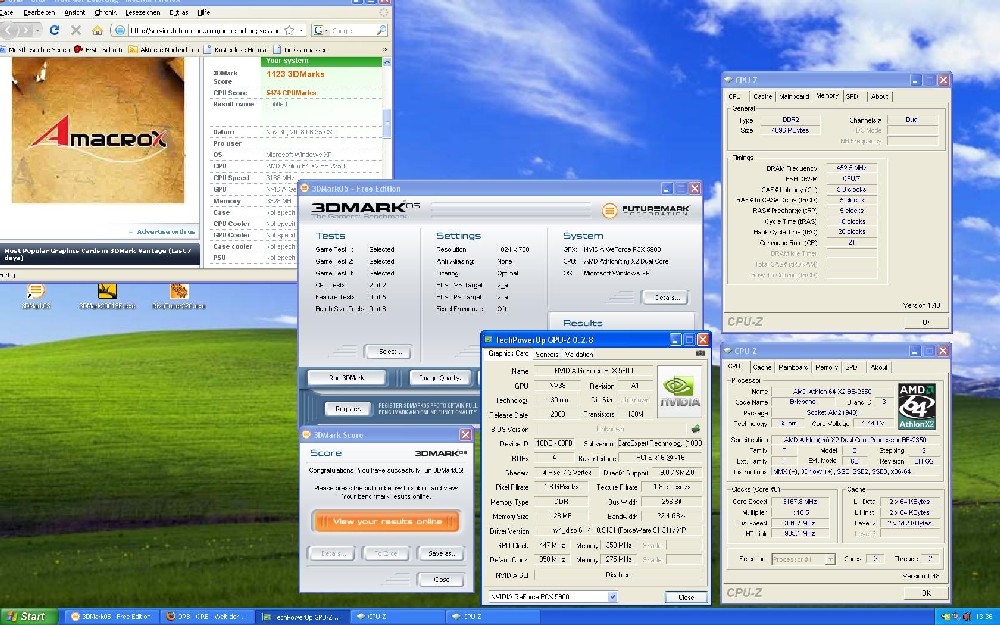Click the site identity icon in address bar
The width and height of the screenshot is (1000, 625).
[120, 29]
